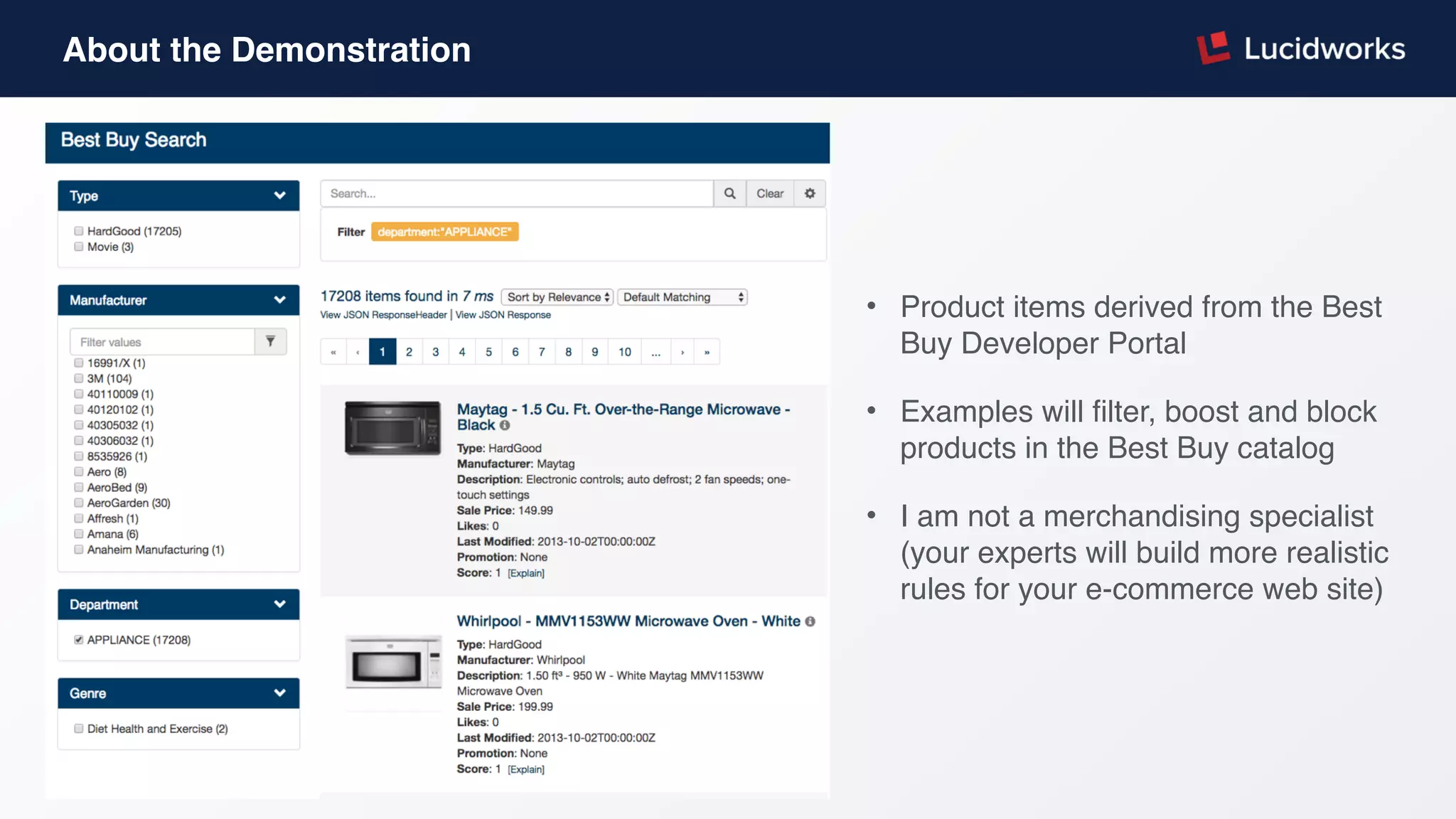
Task: Select current results page 1
Action: [x=382, y=352]
